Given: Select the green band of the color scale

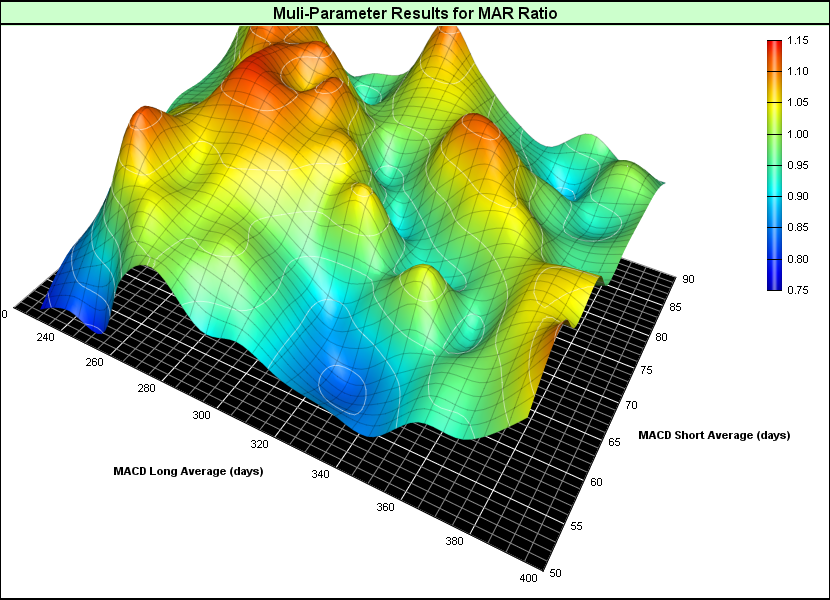Looking at the screenshot, I should [774, 150].
